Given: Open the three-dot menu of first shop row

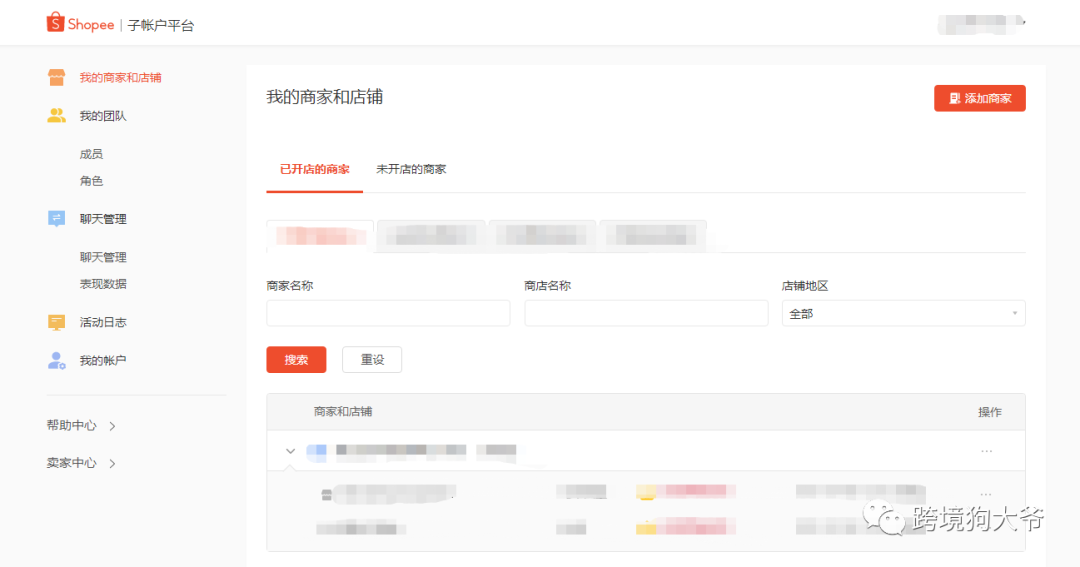Looking at the screenshot, I should point(986,494).
